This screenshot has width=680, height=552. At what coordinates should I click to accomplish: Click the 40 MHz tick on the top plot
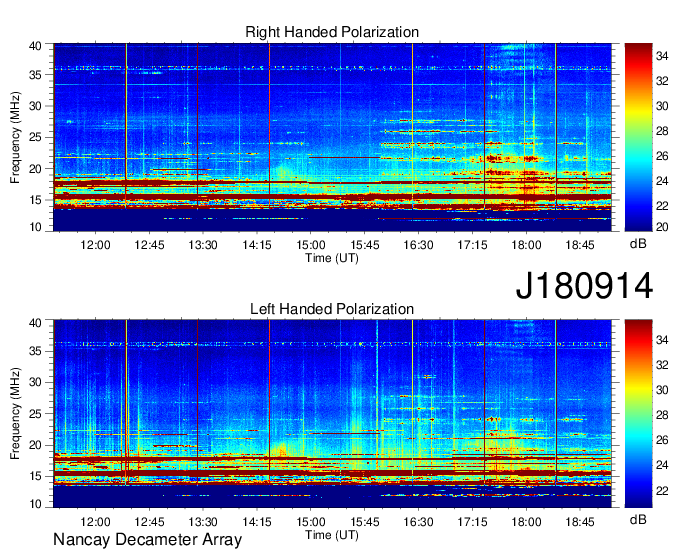(x=35, y=46)
